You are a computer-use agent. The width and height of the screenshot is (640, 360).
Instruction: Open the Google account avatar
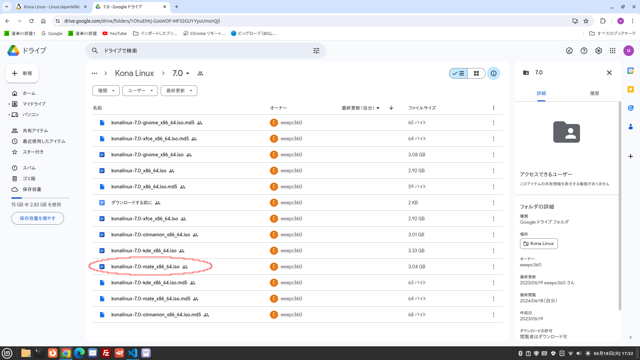[x=629, y=51]
